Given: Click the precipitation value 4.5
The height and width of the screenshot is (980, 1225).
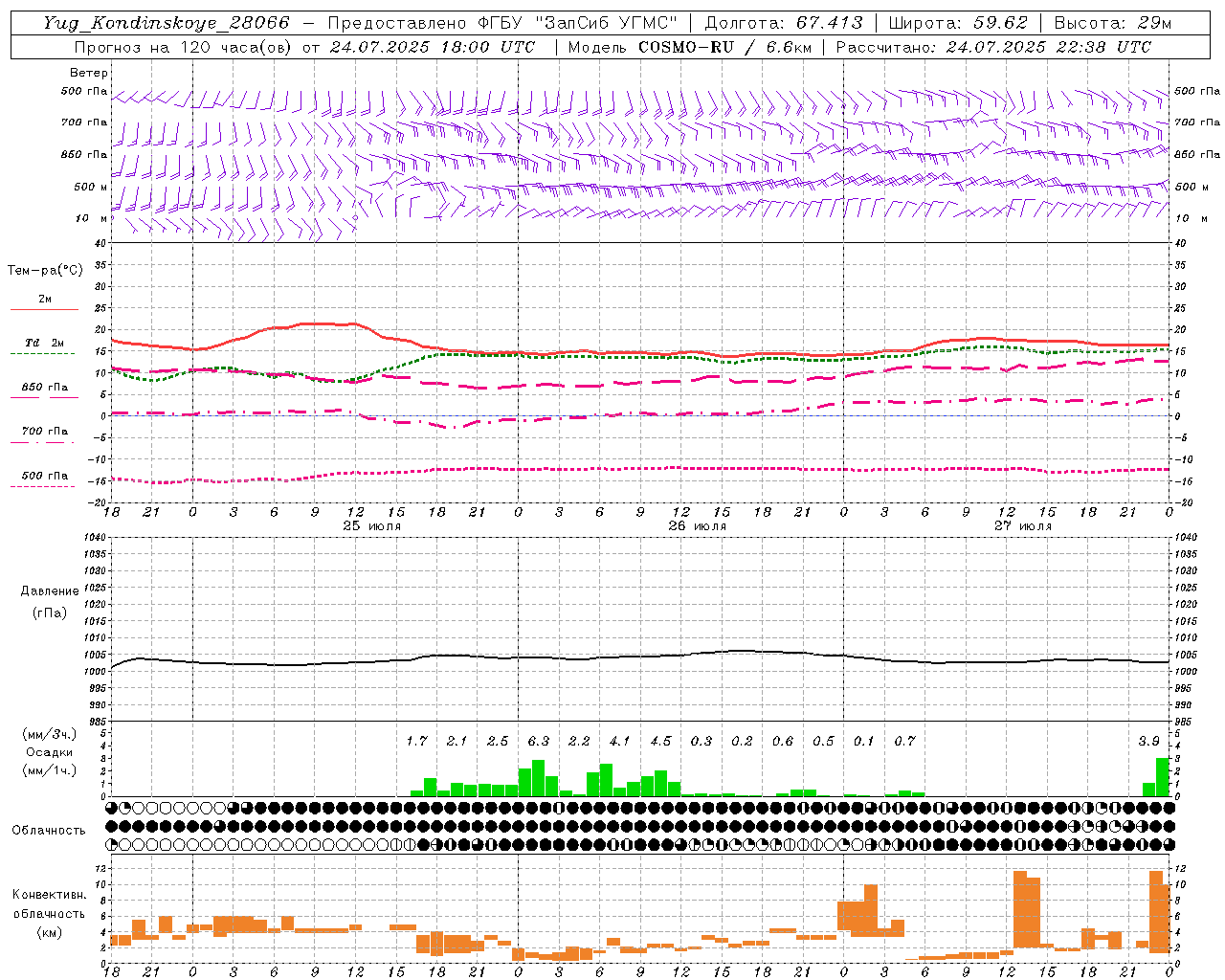Looking at the screenshot, I should click(x=660, y=741).
